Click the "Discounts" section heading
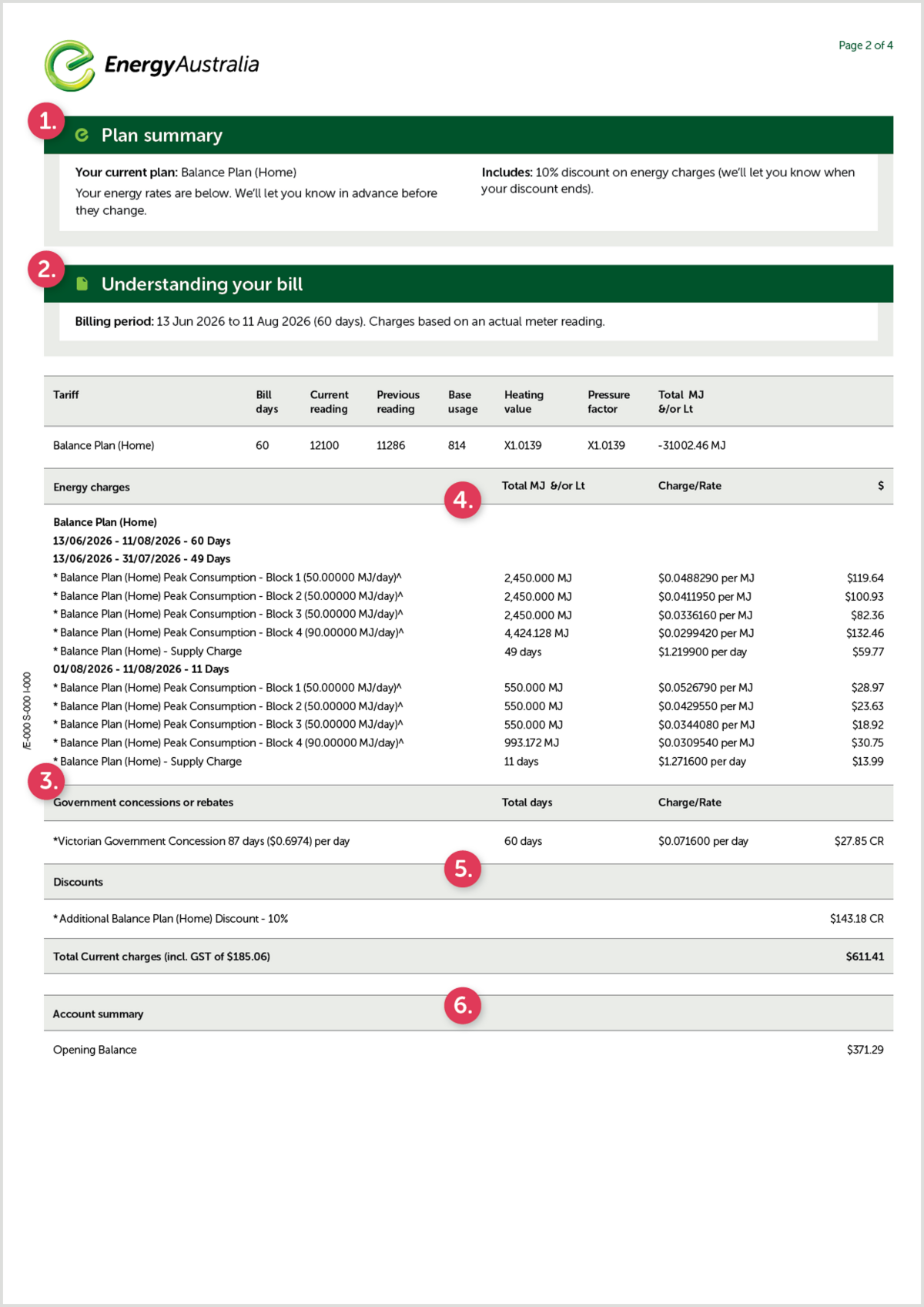This screenshot has height=1307, width=924. (78, 882)
